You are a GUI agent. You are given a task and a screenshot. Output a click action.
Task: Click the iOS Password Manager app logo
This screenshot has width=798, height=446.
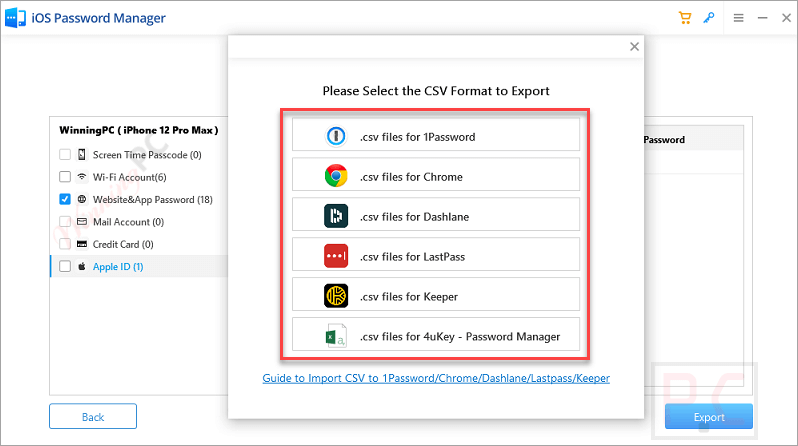(15, 18)
